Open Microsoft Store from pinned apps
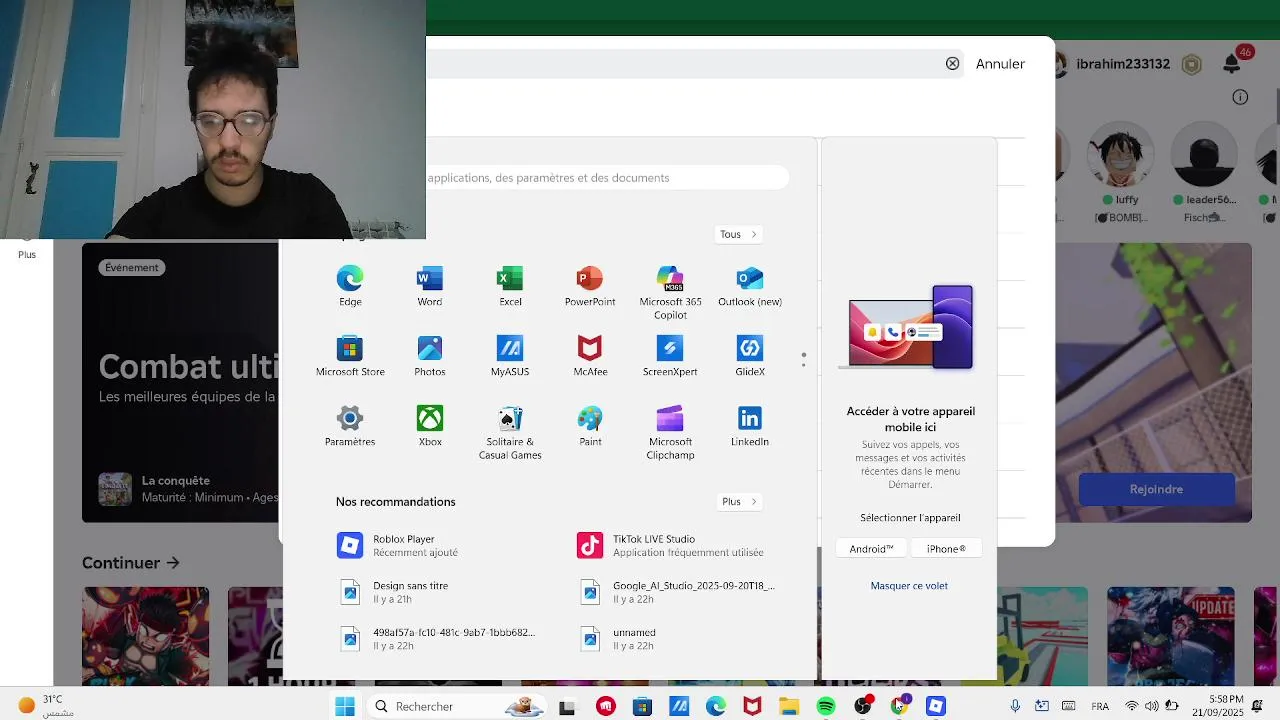Viewport: 1280px width, 720px height. (x=350, y=356)
